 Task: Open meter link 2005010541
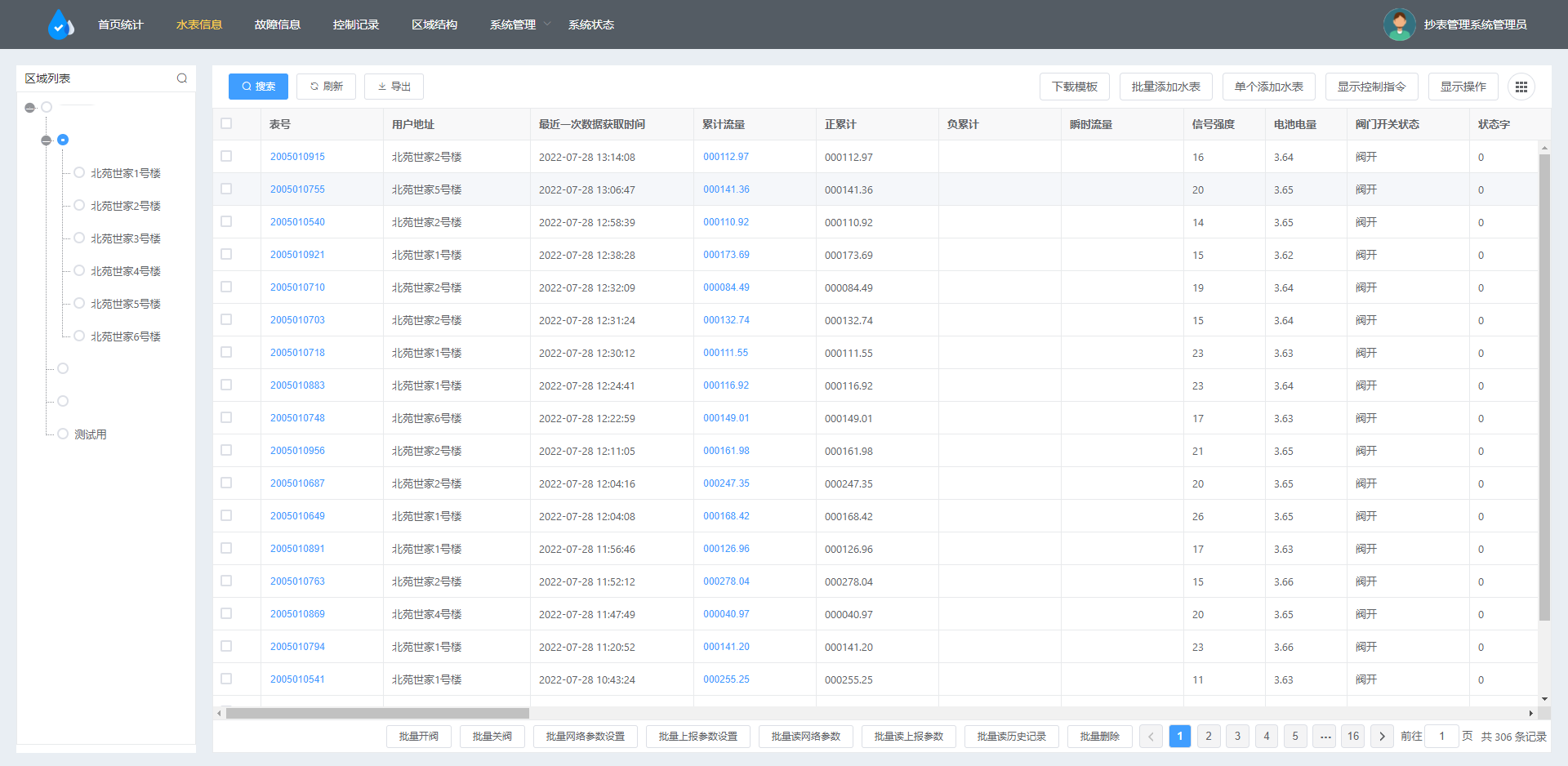297,679
